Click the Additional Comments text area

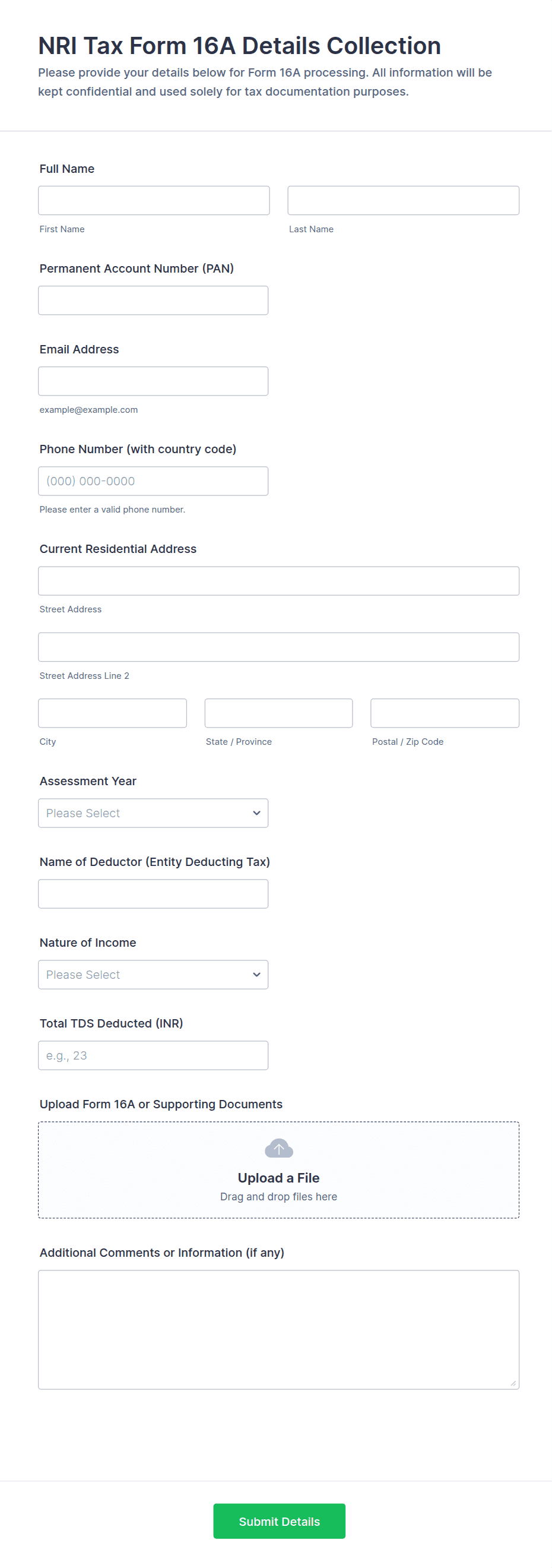coord(278,1329)
